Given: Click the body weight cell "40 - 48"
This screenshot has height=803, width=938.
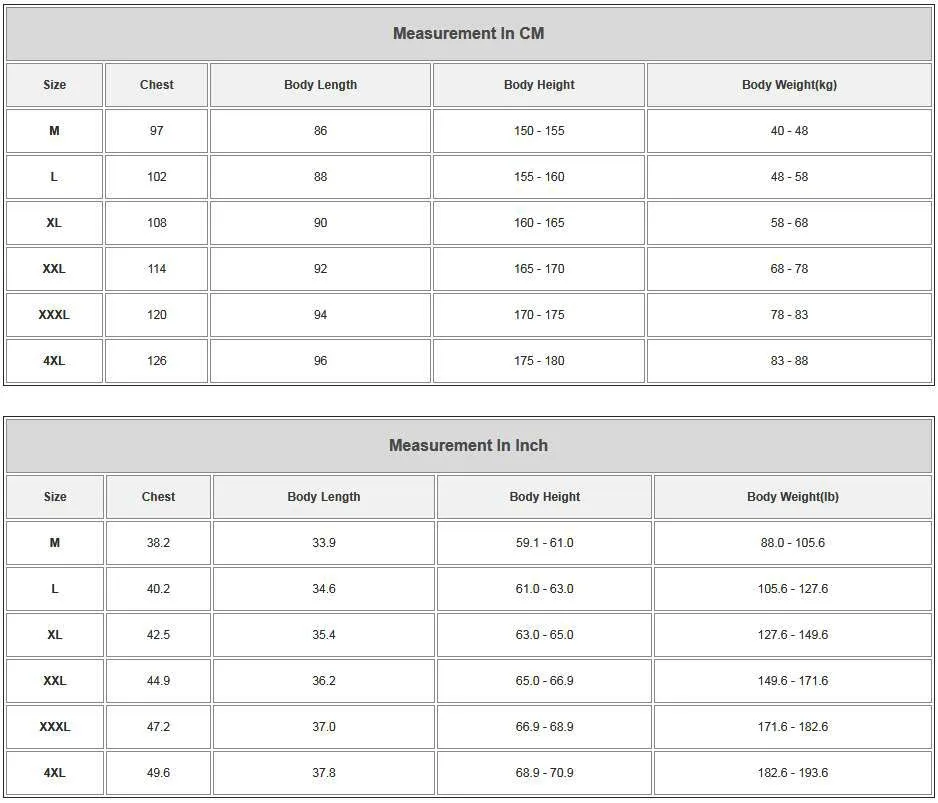Looking at the screenshot, I should click(x=789, y=131).
